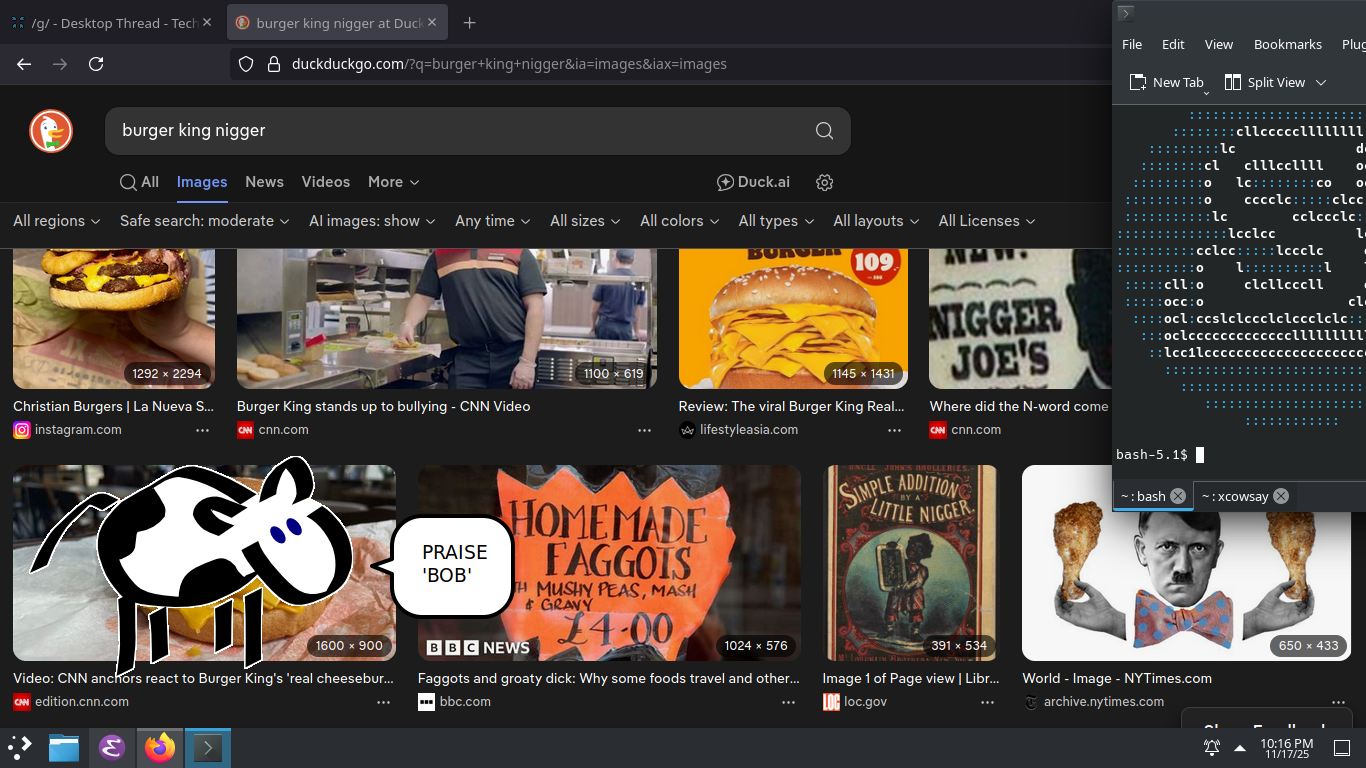This screenshot has height=768, width=1366.
Task: Expand hidden system tray icons arrow
Action: 1240,748
